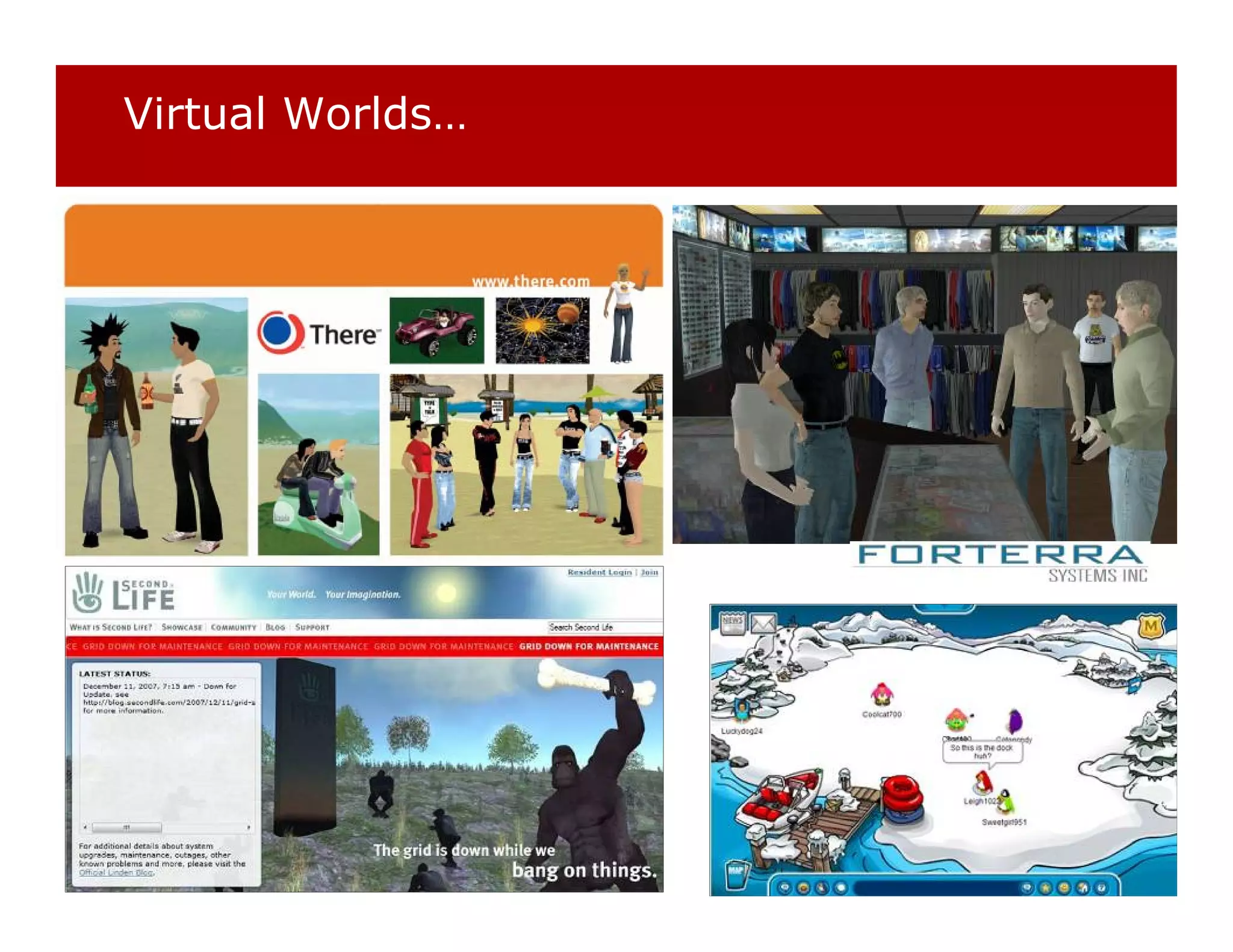Click the third icon left of the chat bar
Viewport: 1233px width, 952px height.
click(x=822, y=887)
